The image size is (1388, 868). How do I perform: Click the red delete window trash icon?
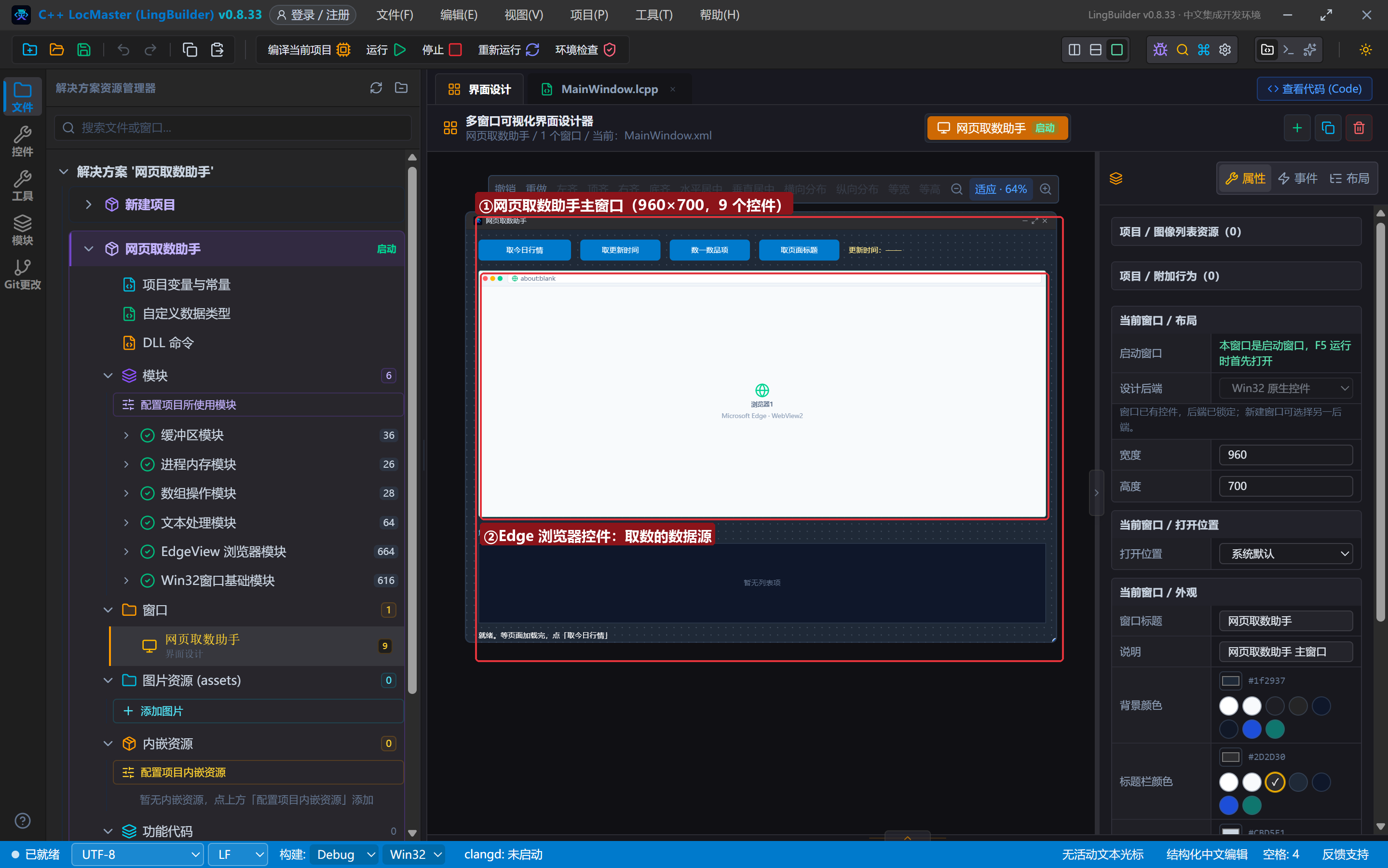1359,127
